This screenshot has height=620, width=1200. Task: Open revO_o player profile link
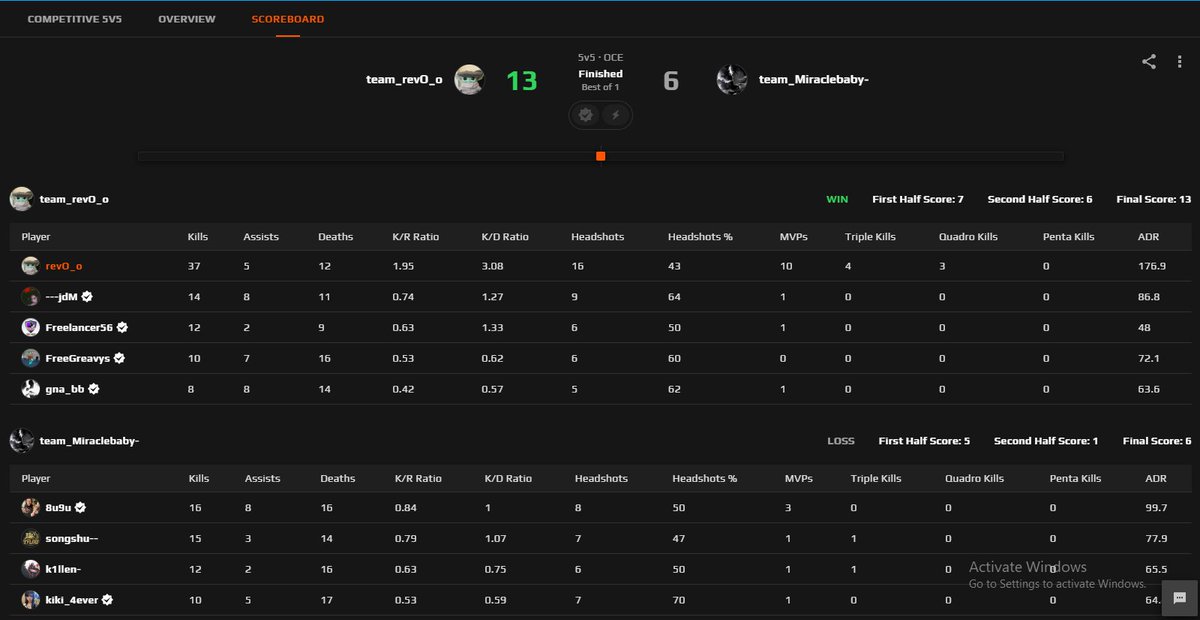click(64, 266)
